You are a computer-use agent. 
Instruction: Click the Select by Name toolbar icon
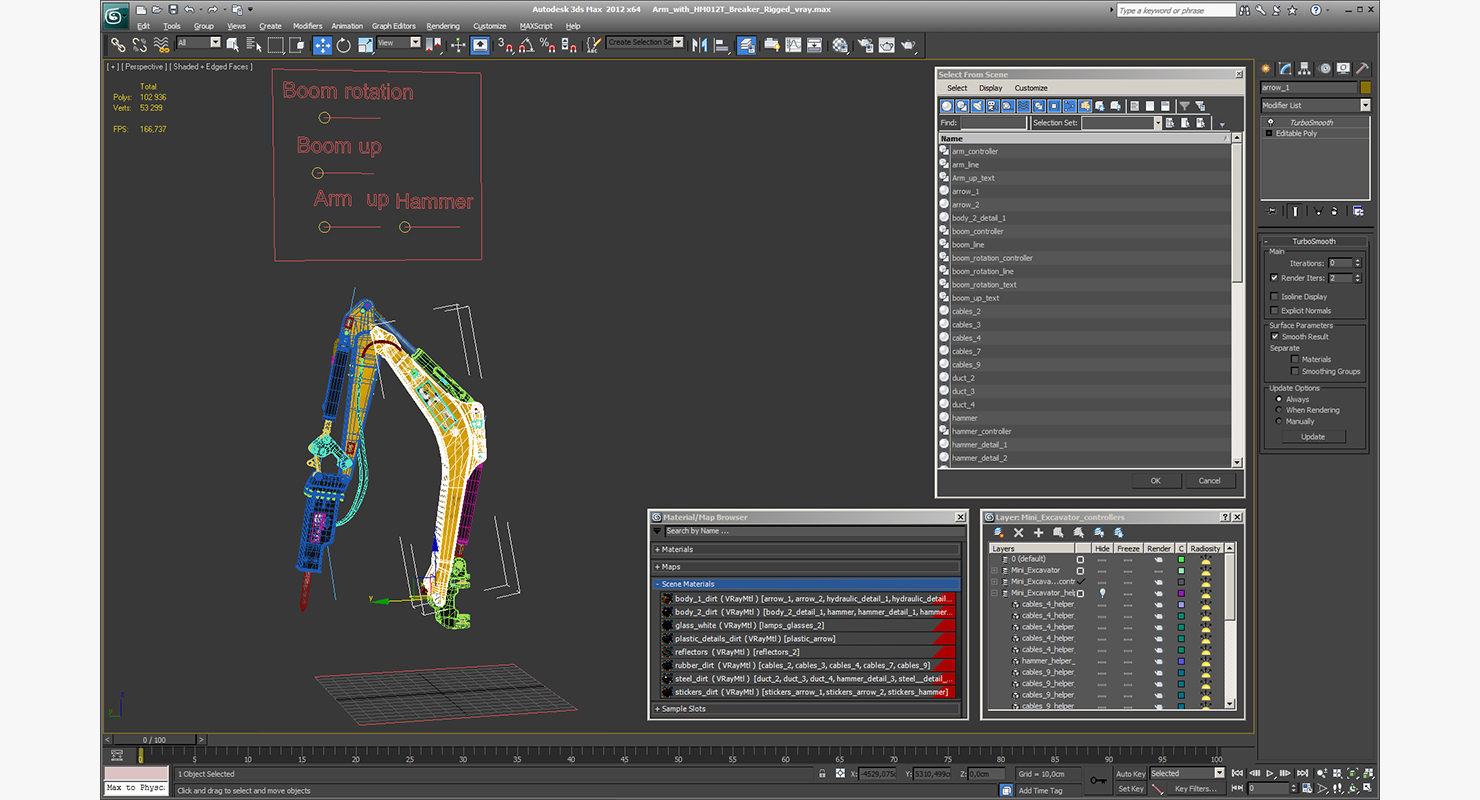point(253,45)
